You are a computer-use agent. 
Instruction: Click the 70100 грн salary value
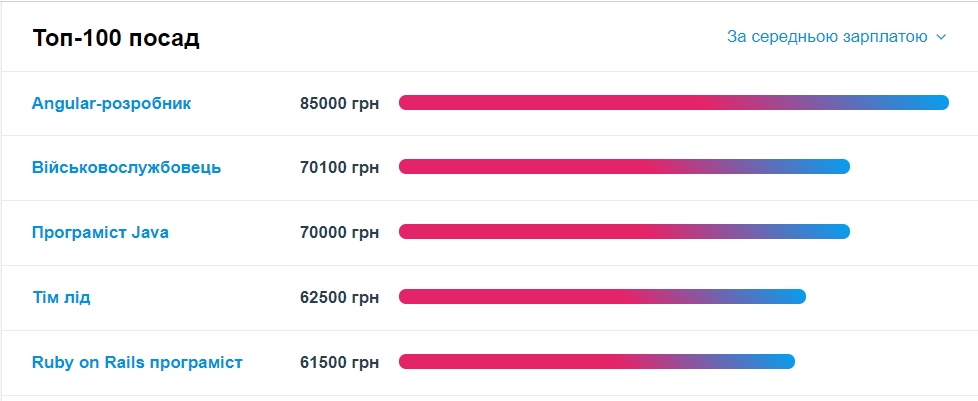(x=339, y=167)
